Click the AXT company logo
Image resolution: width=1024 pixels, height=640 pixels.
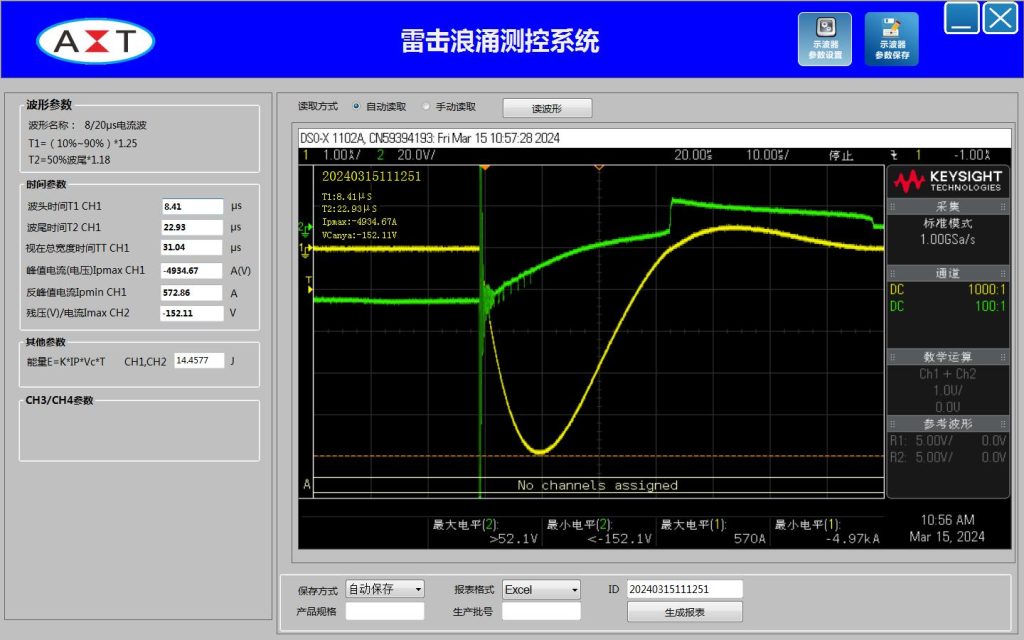(x=96, y=41)
